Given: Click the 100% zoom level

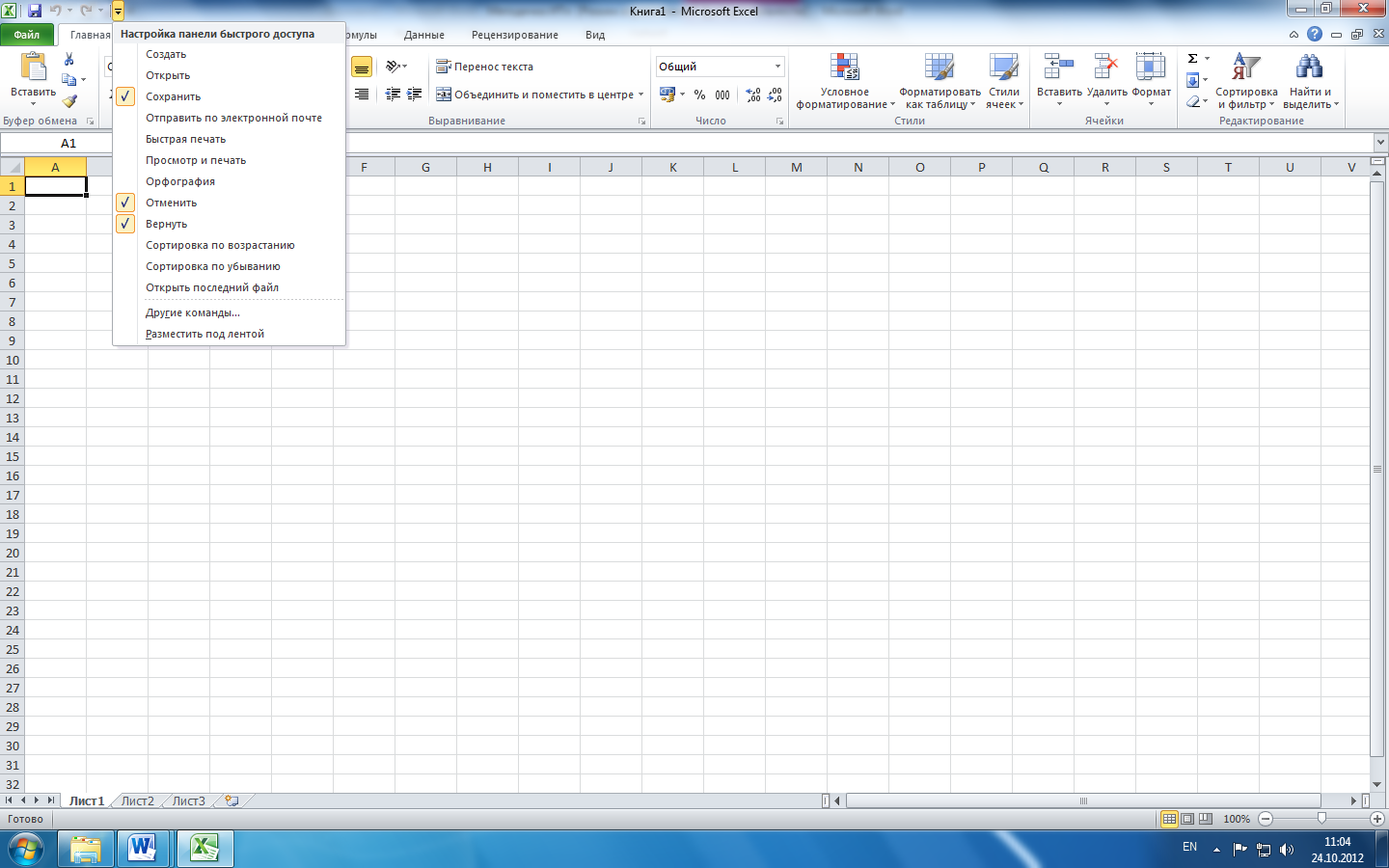Looking at the screenshot, I should click(1237, 819).
